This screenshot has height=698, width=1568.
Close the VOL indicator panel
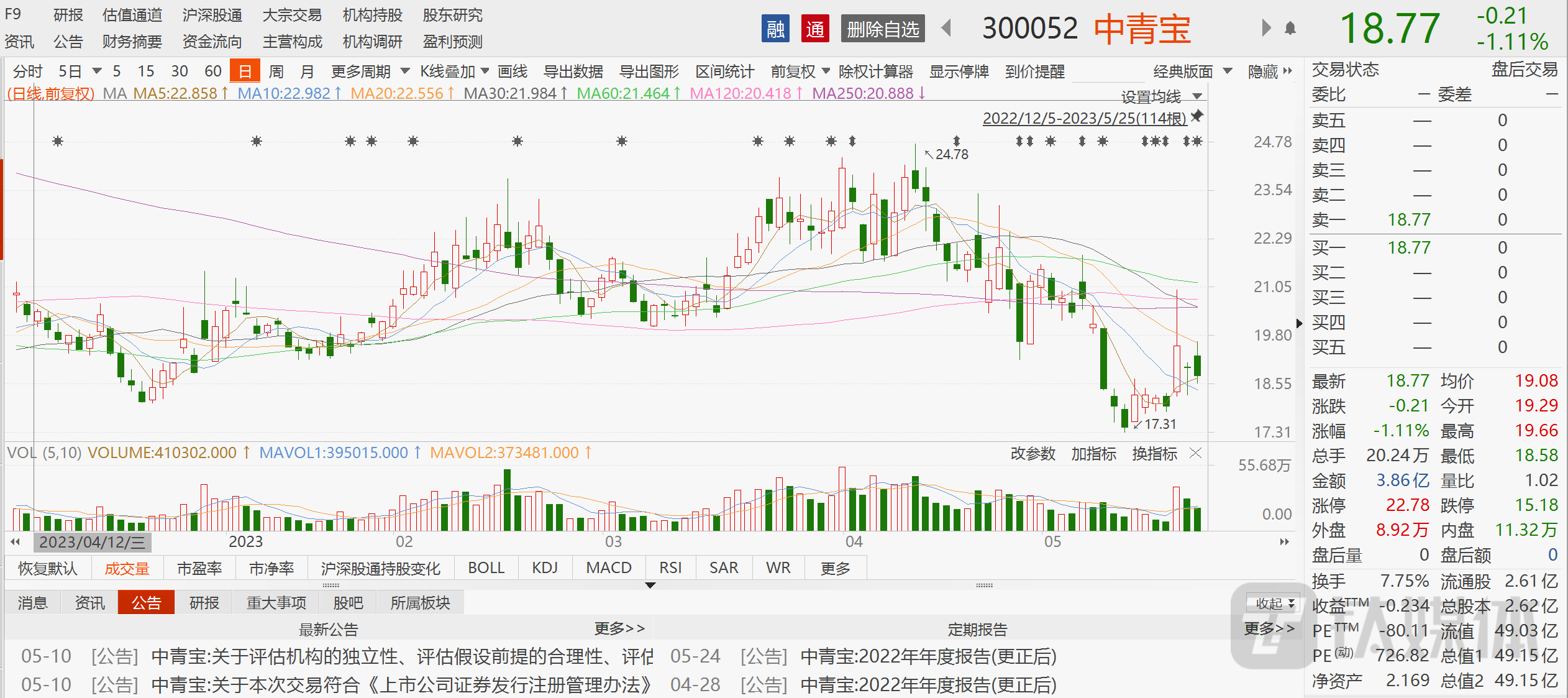[1195, 453]
